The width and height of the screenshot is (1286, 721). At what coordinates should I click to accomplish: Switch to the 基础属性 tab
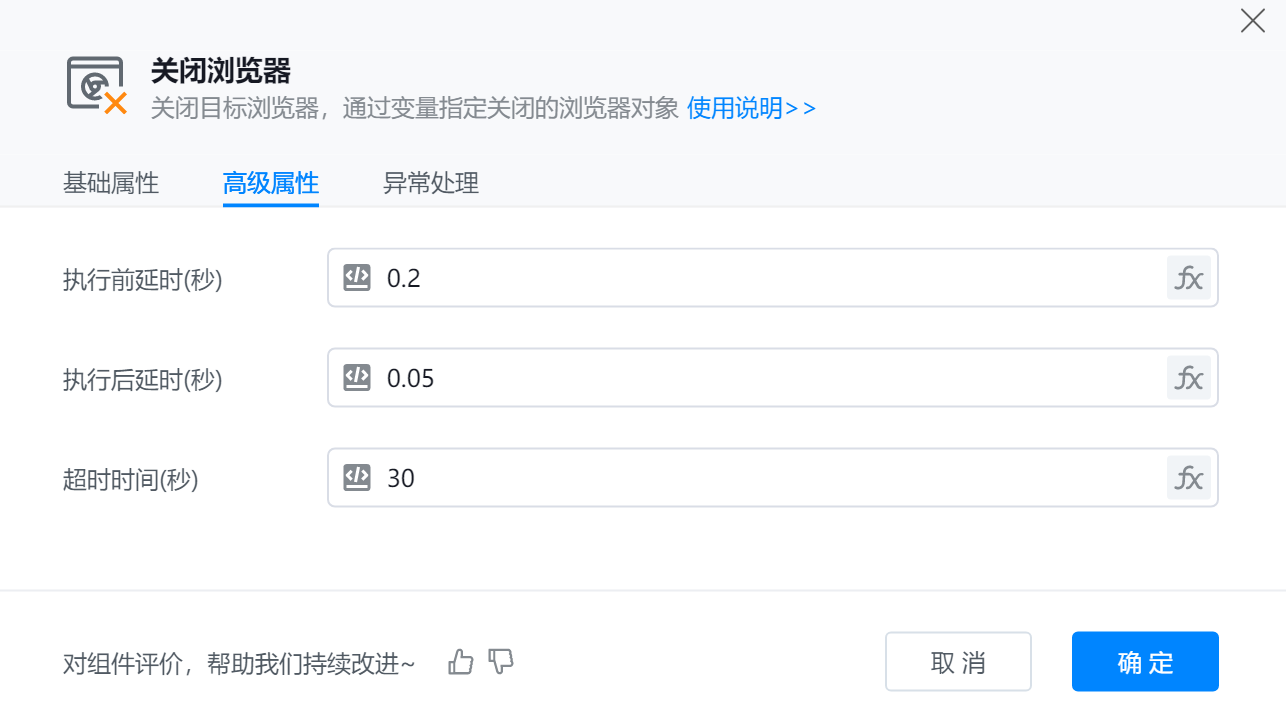click(x=111, y=183)
